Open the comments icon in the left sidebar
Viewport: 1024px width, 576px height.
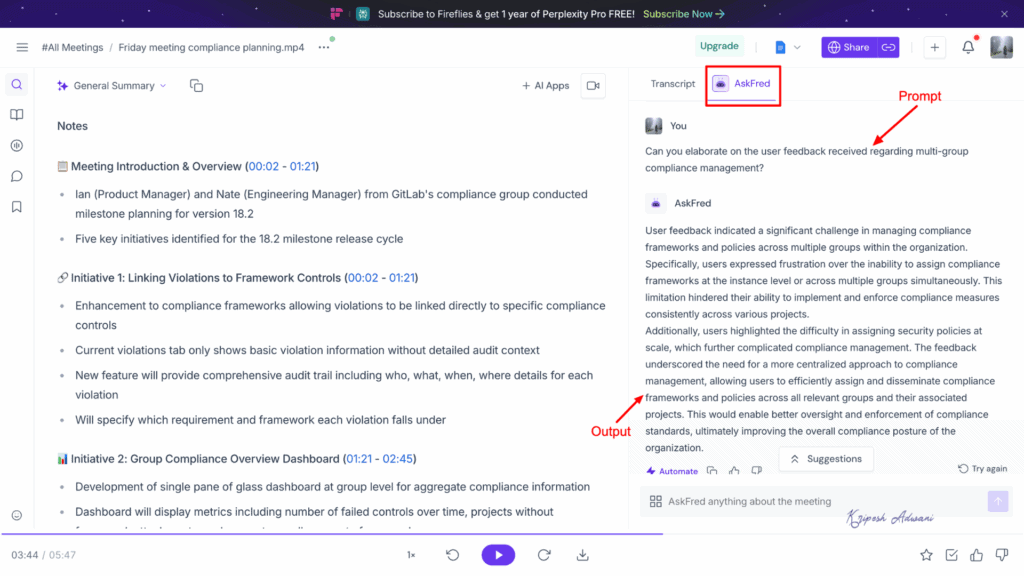coord(16,176)
